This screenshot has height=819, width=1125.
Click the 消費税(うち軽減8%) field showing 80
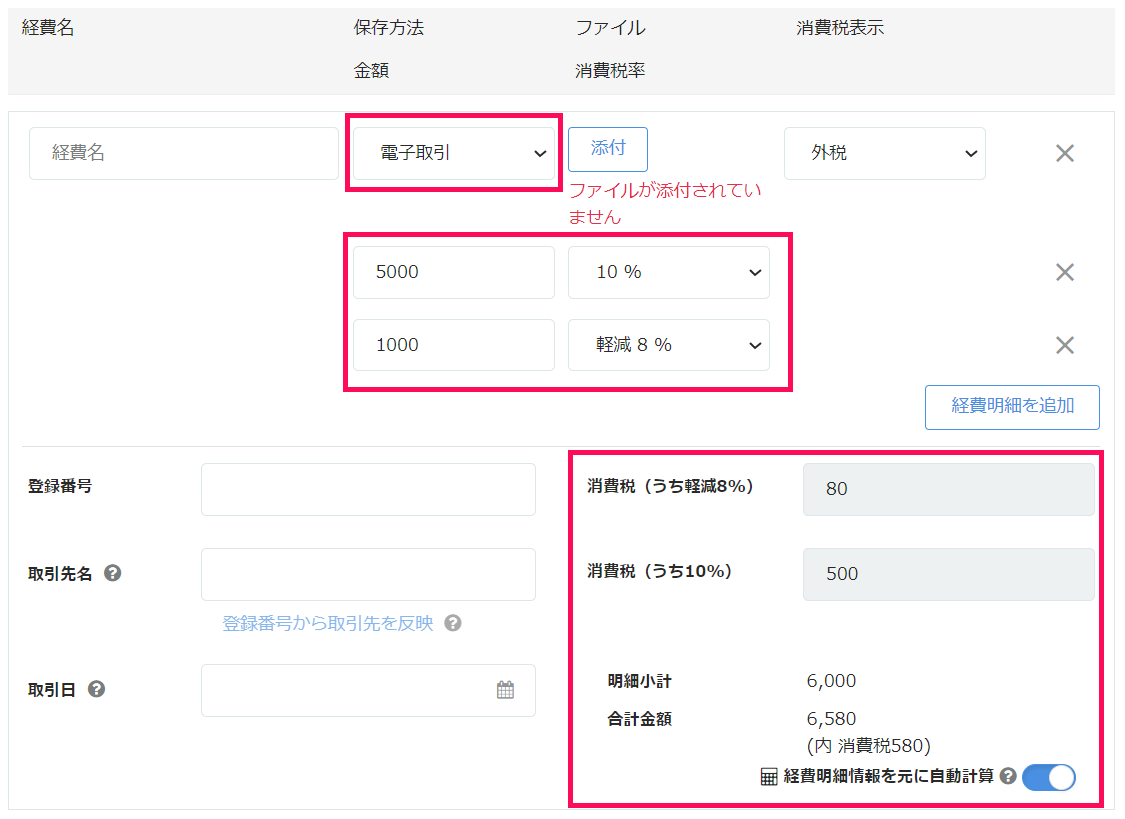point(949,489)
